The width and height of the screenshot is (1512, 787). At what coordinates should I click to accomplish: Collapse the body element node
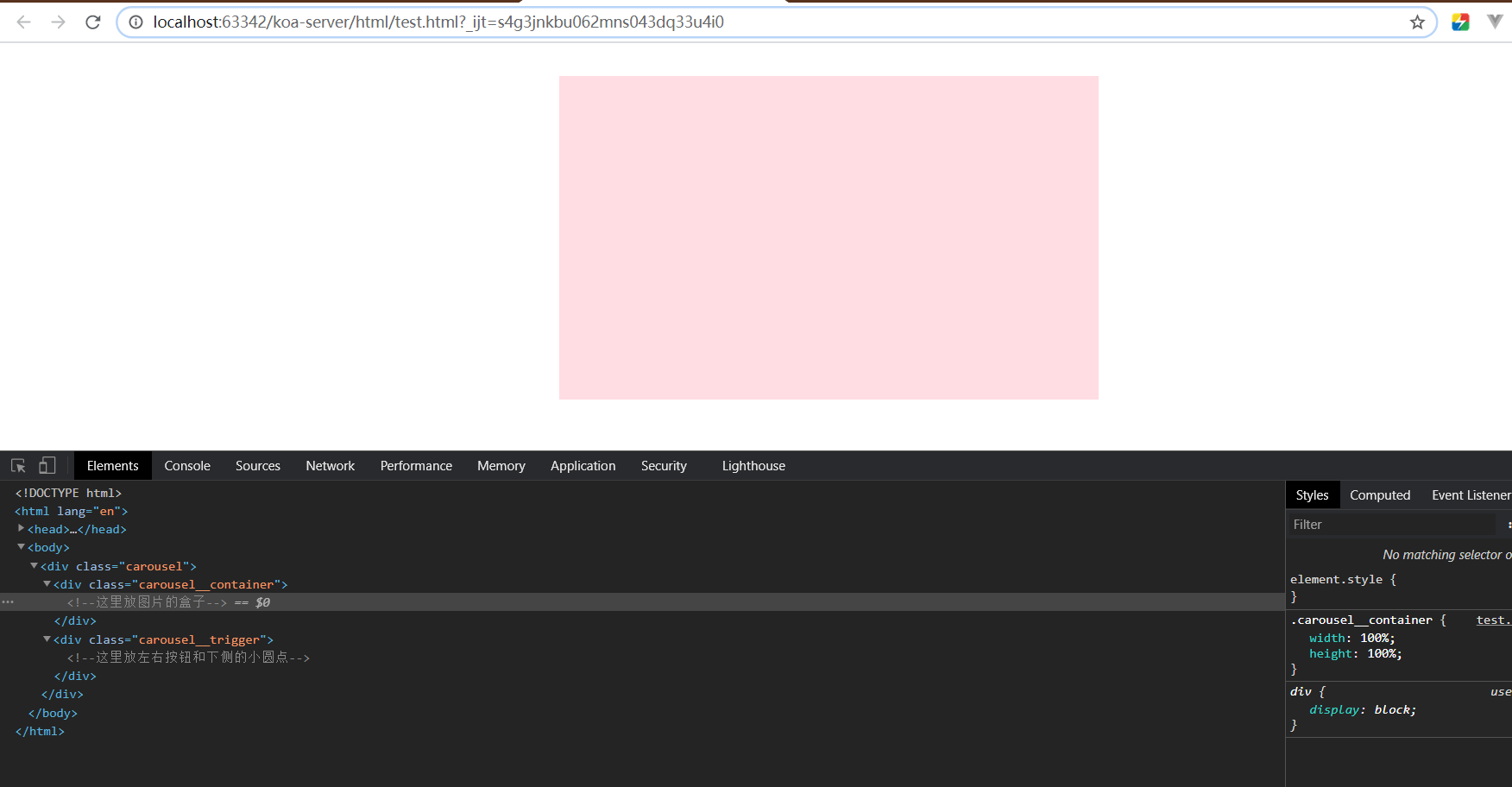click(22, 547)
